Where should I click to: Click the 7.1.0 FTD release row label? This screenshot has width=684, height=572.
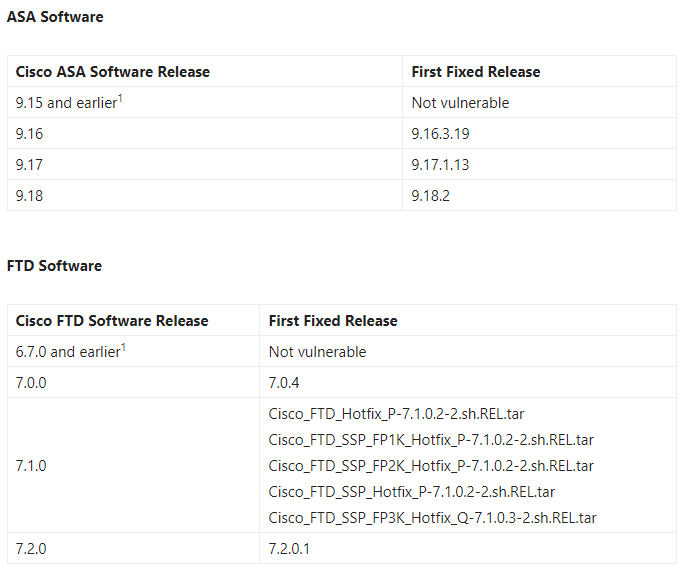point(31,466)
